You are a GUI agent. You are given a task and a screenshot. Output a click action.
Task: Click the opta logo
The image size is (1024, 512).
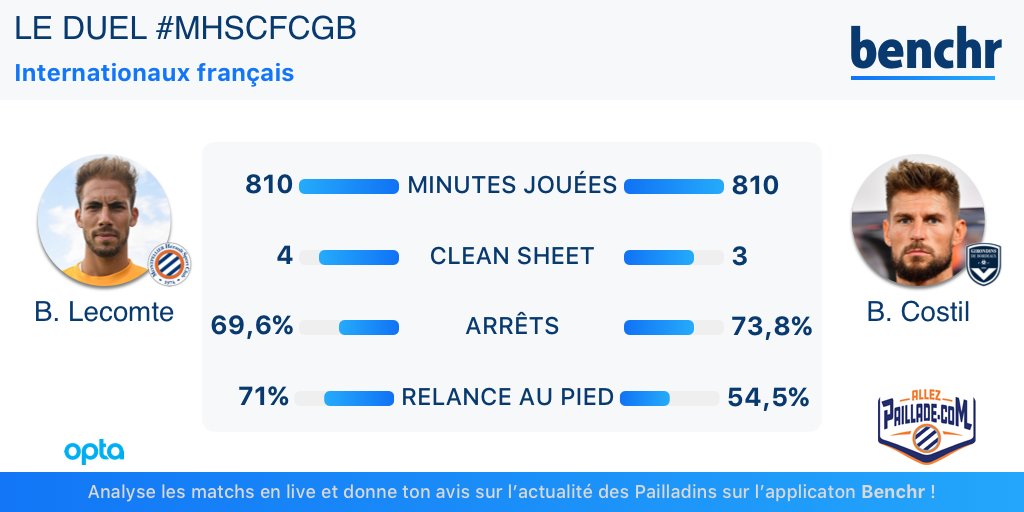[94, 452]
